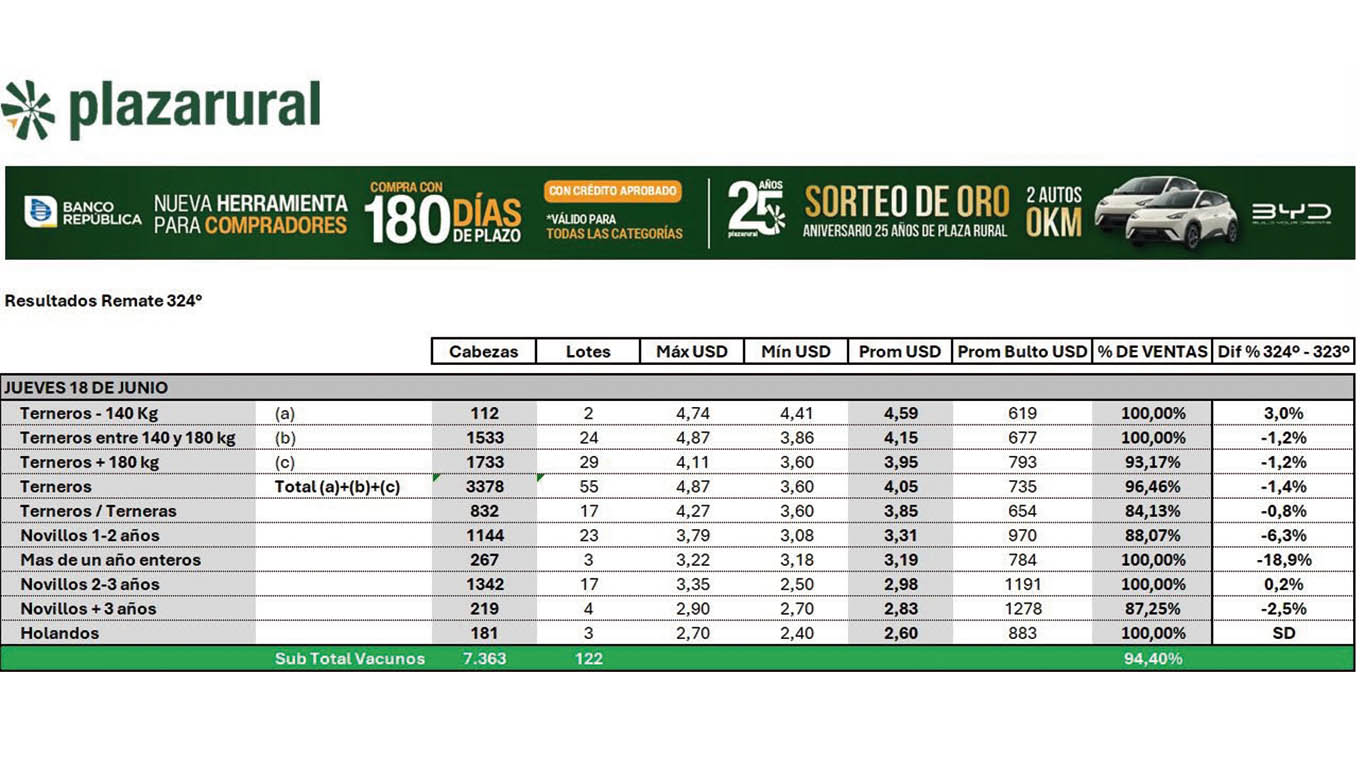This screenshot has height=762, width=1360.
Task: Click Prom USD value 4,15
Action: coord(900,437)
